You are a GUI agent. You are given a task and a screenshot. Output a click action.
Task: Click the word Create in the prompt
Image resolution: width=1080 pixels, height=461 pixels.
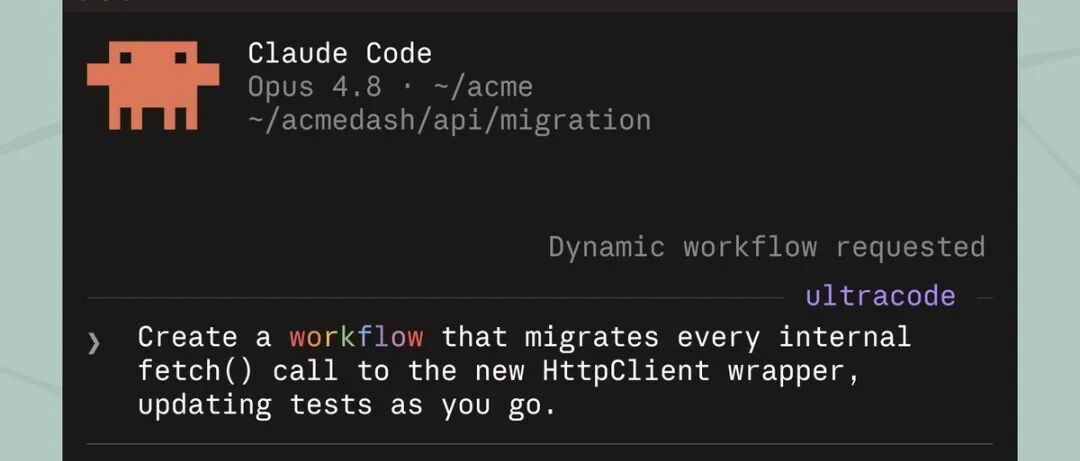point(187,337)
